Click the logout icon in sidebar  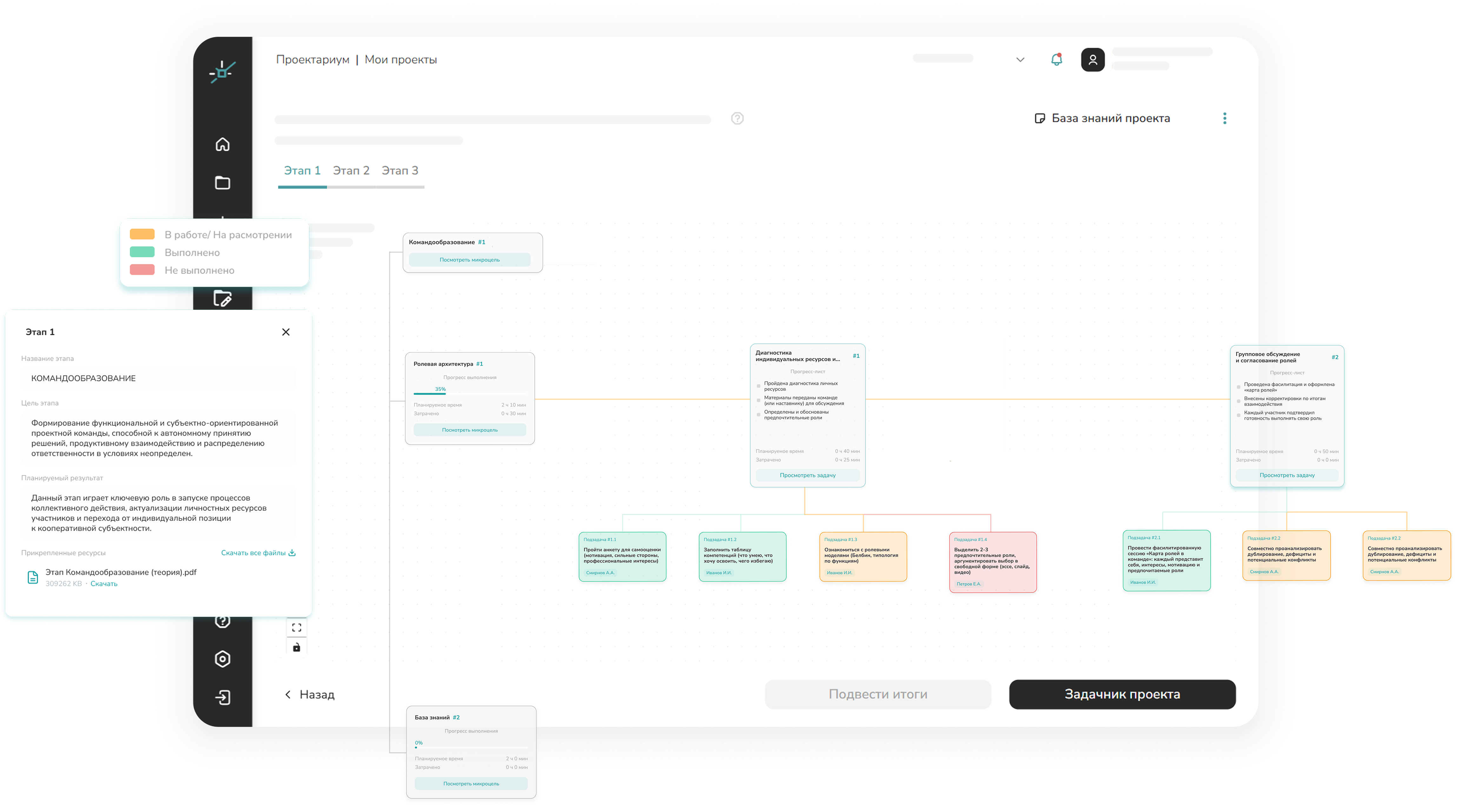[x=223, y=697]
